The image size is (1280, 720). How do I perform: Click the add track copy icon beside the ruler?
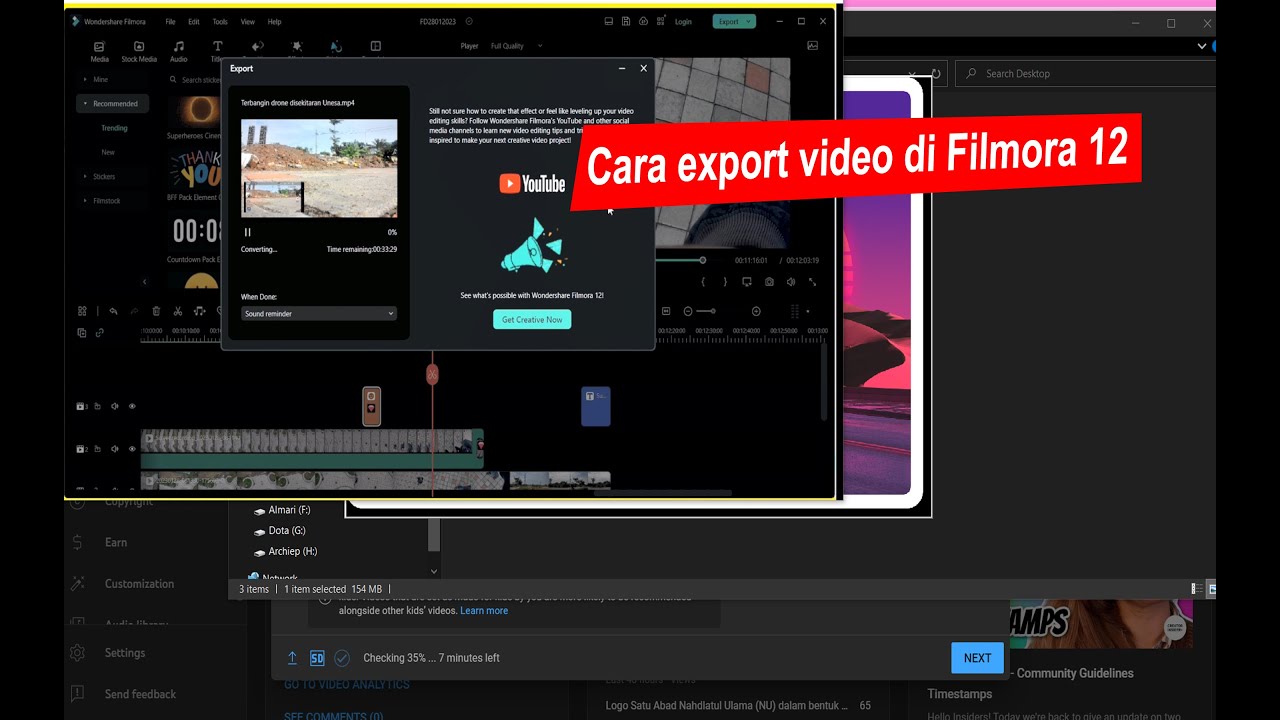tap(82, 333)
